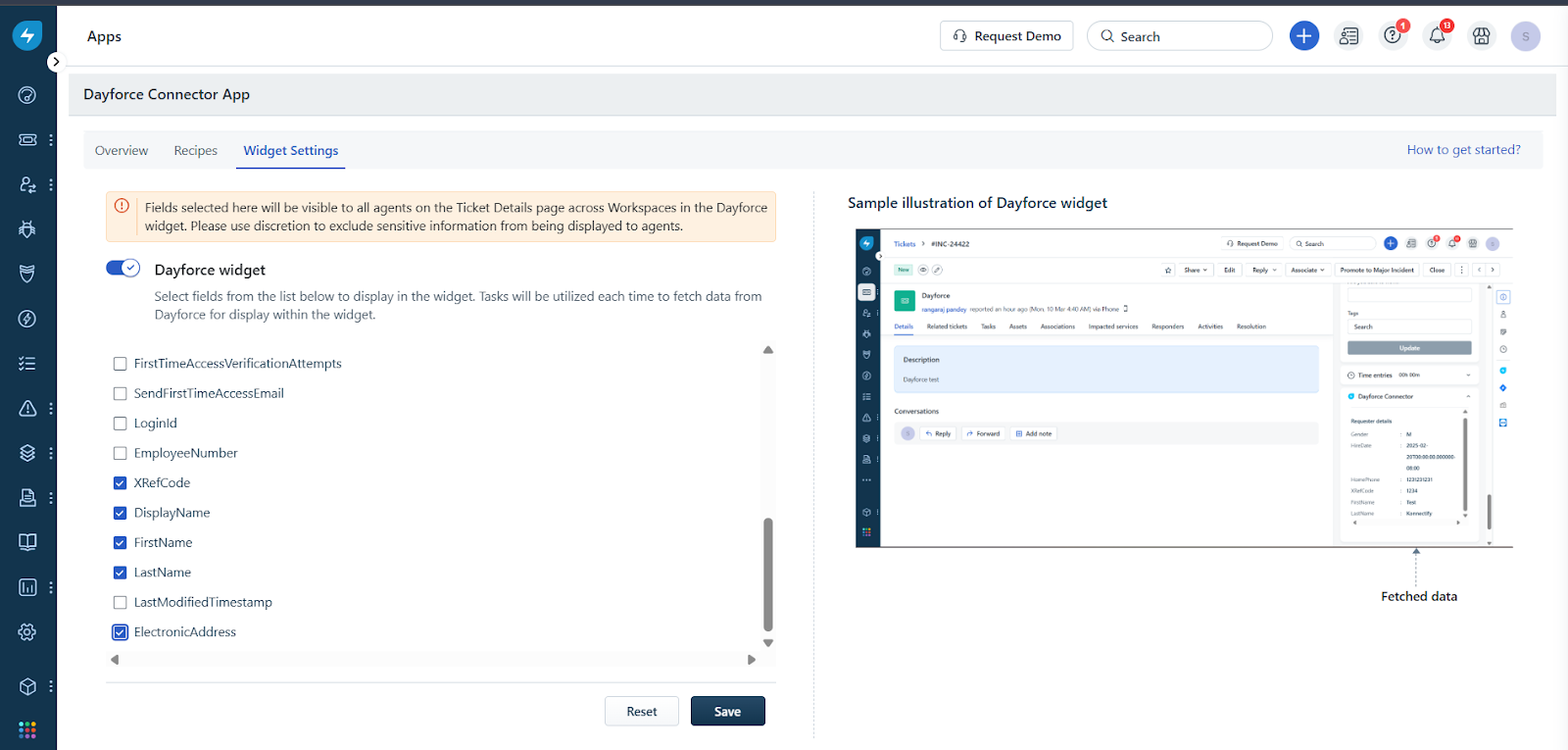Check the EmployeeNumber checkbox
This screenshot has width=1568, height=750.
(x=120, y=453)
